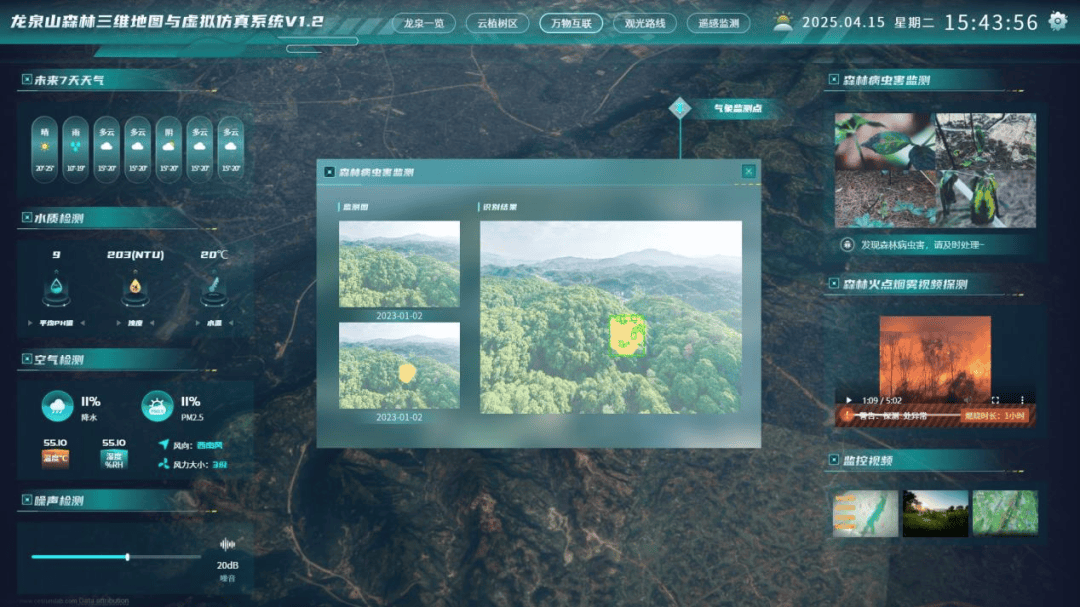Click the 气象监测点 map marker diamond
The width and height of the screenshot is (1080, 607).
[x=680, y=108]
